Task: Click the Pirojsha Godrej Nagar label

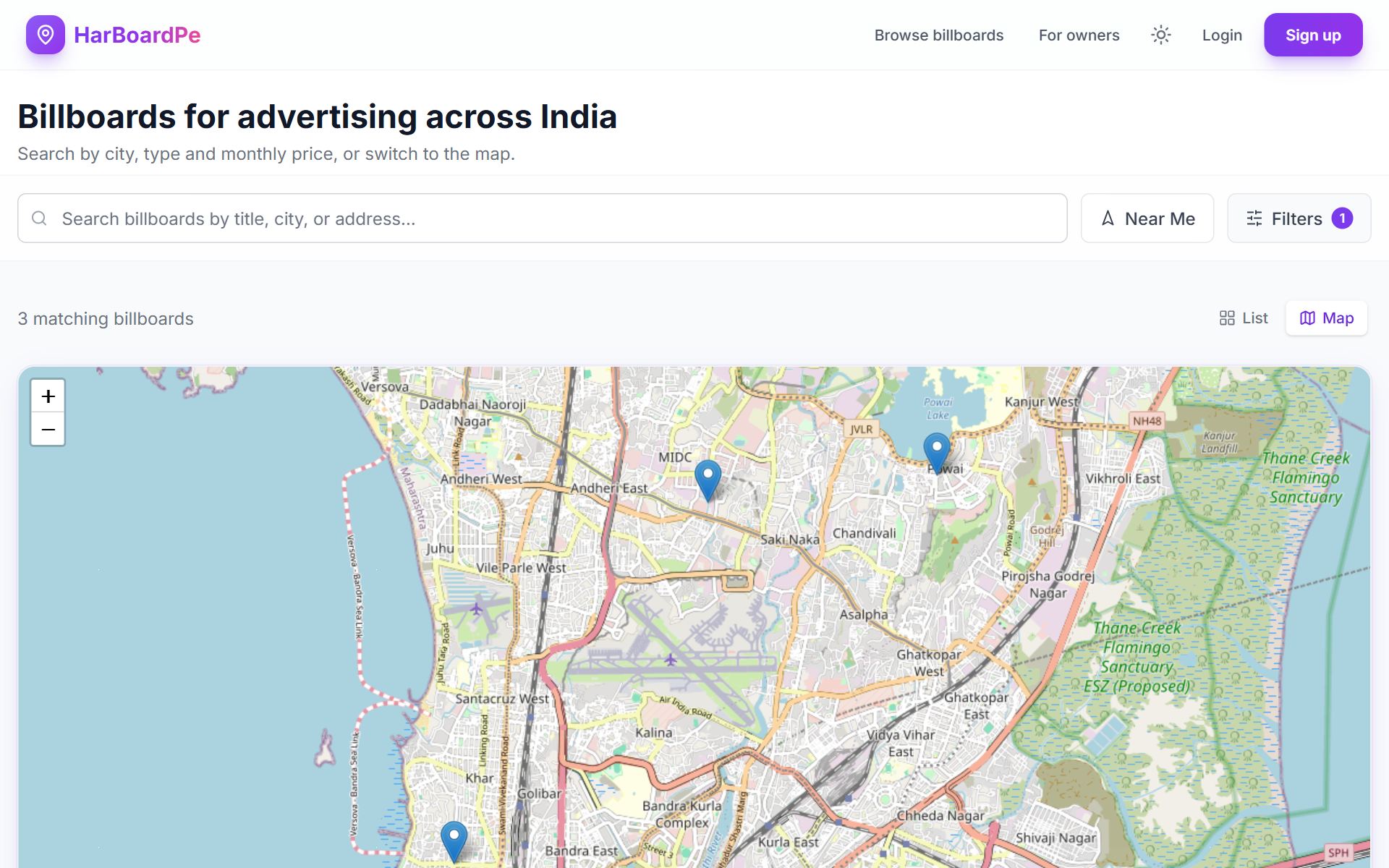Action: click(x=1048, y=584)
